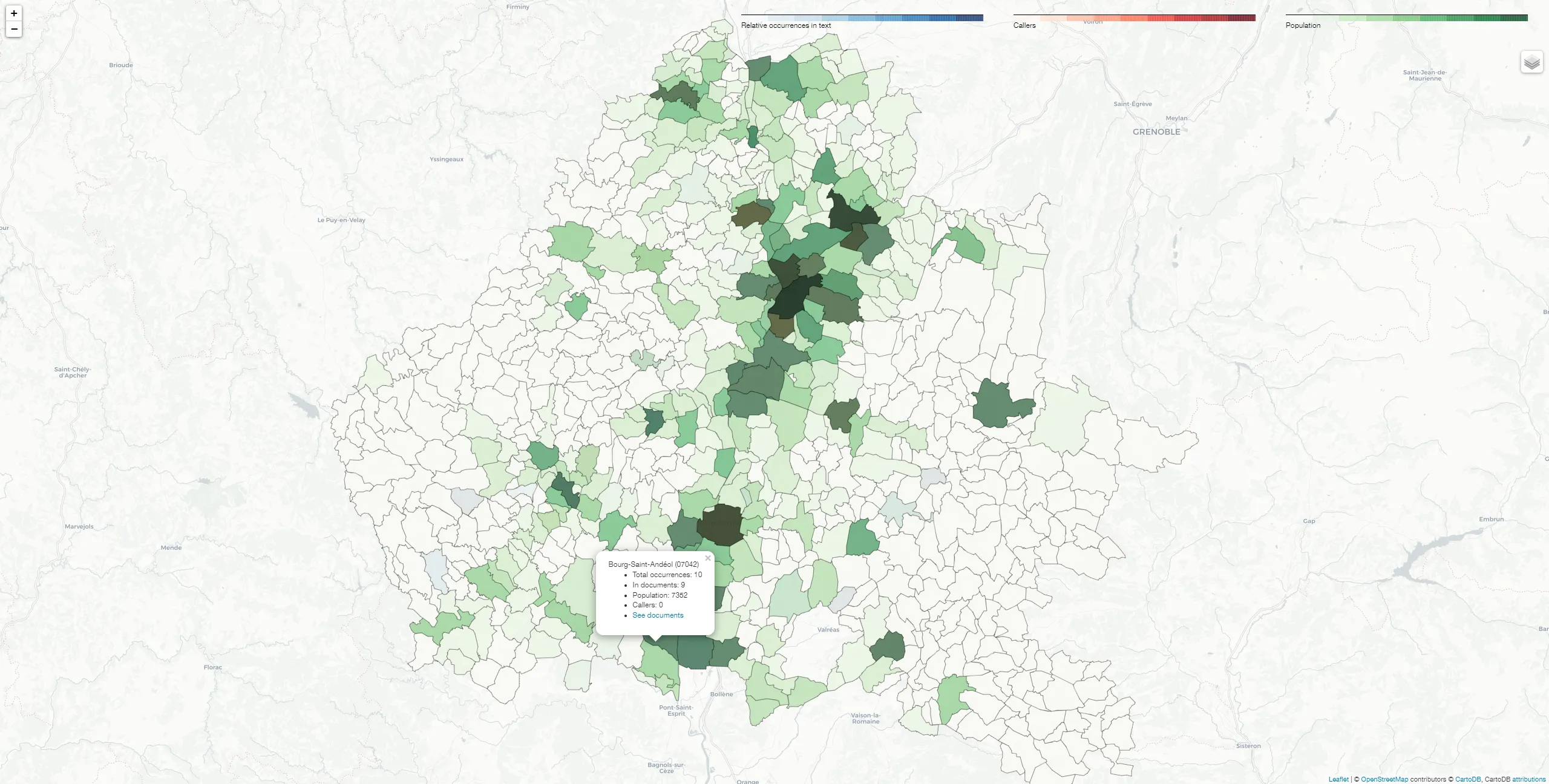
Task: Close the Bourg-Saint-Andéol popup
Action: [x=707, y=558]
